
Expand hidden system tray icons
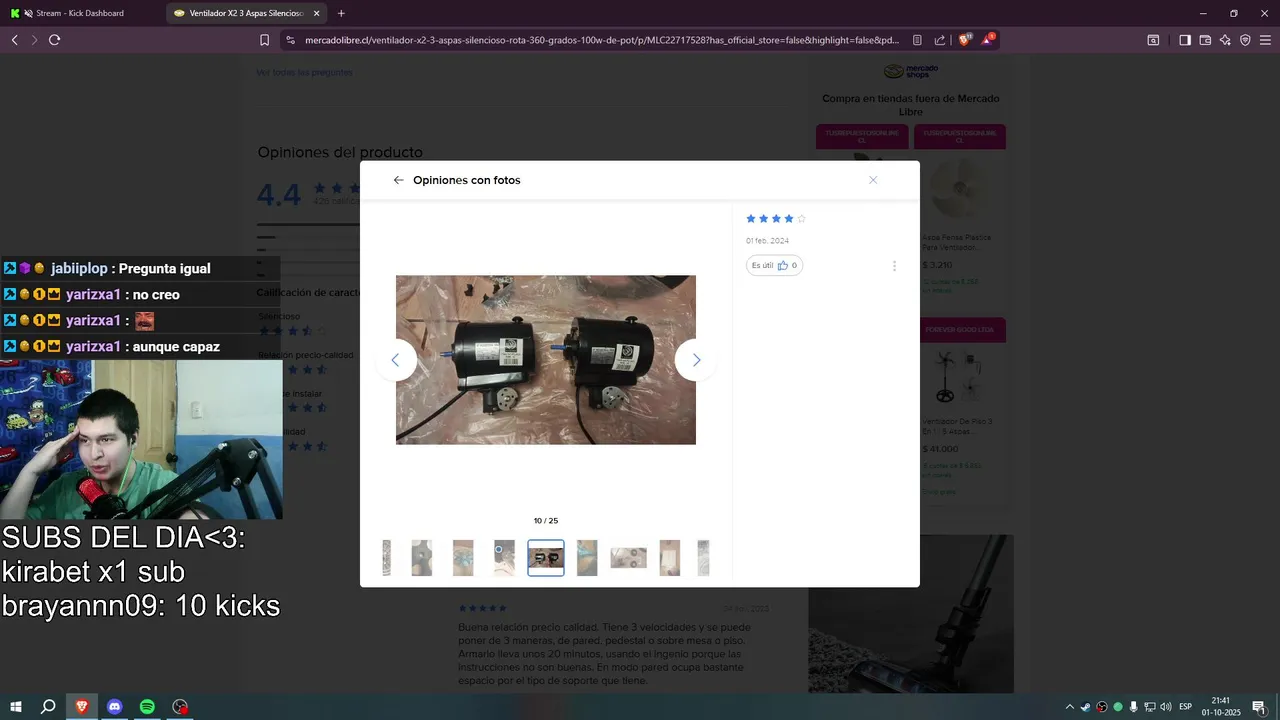tap(1070, 707)
